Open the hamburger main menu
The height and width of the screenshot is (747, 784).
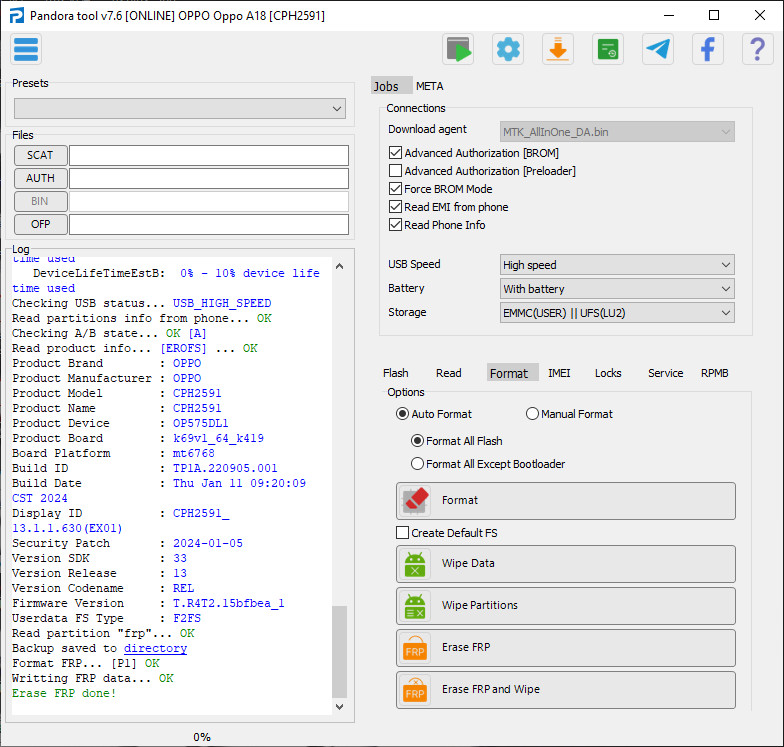pos(26,50)
